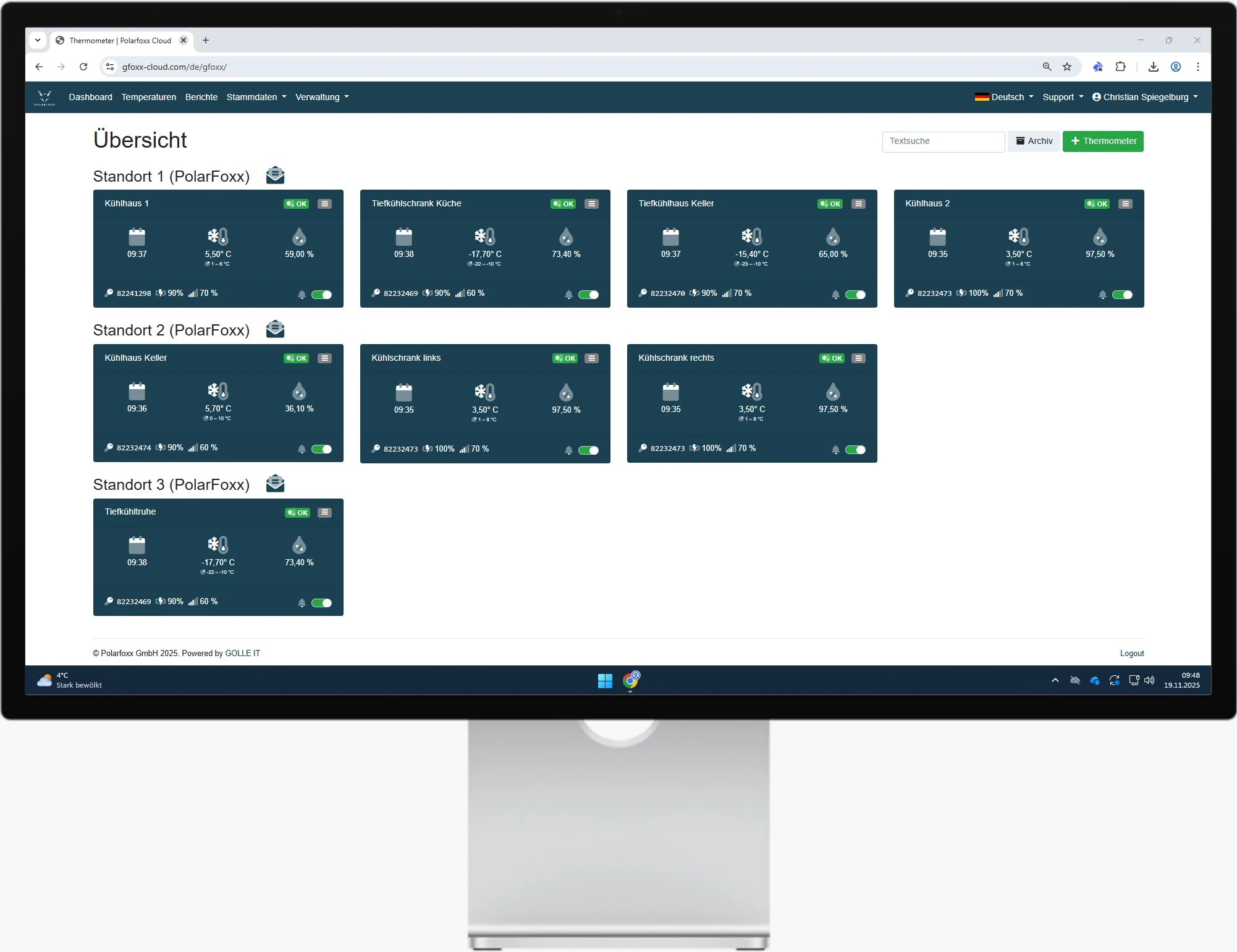This screenshot has width=1237, height=952.
Task: Disable the Tiefkühlhaus Keller alarm switch
Action: point(855,295)
